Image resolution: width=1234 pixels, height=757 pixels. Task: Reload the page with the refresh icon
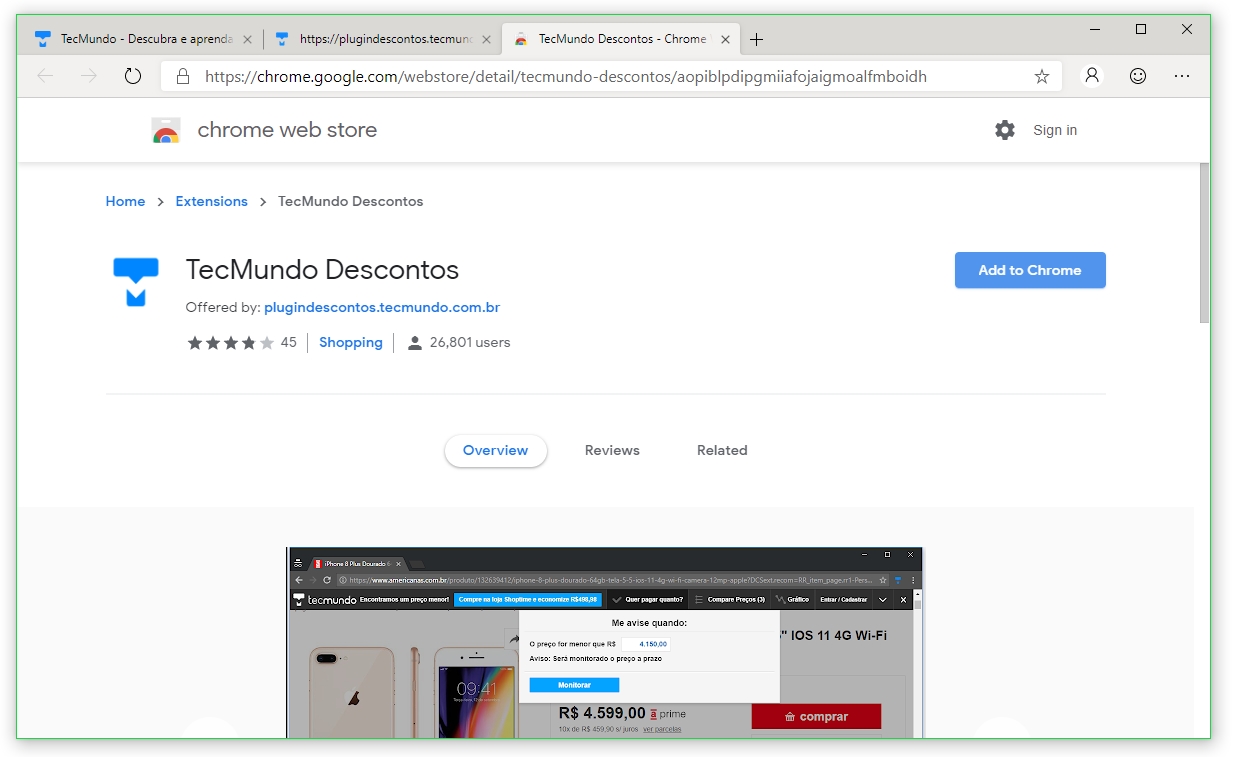(x=133, y=76)
